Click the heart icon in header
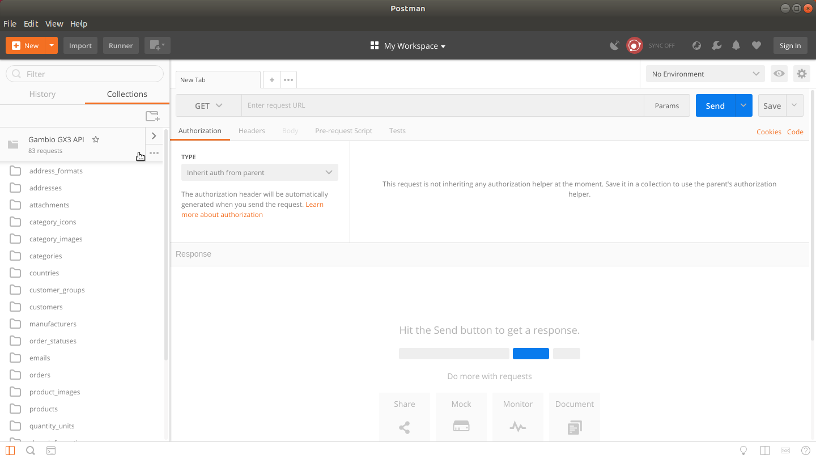The image size is (816, 459). click(756, 45)
